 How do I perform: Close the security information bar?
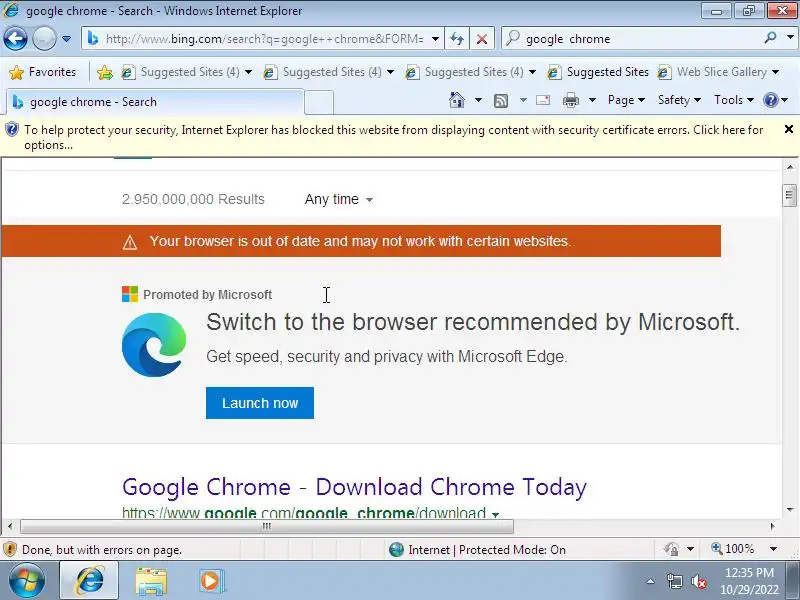point(788,130)
